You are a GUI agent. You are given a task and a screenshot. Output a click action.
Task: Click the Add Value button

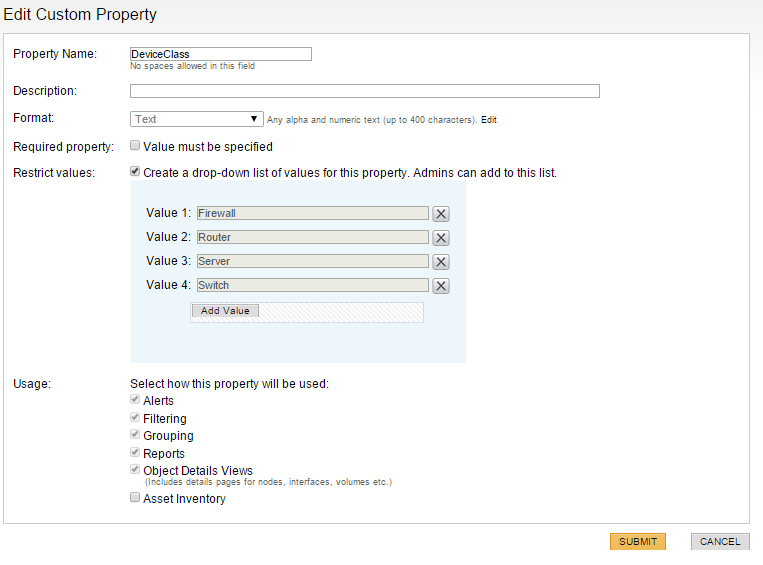click(x=225, y=311)
